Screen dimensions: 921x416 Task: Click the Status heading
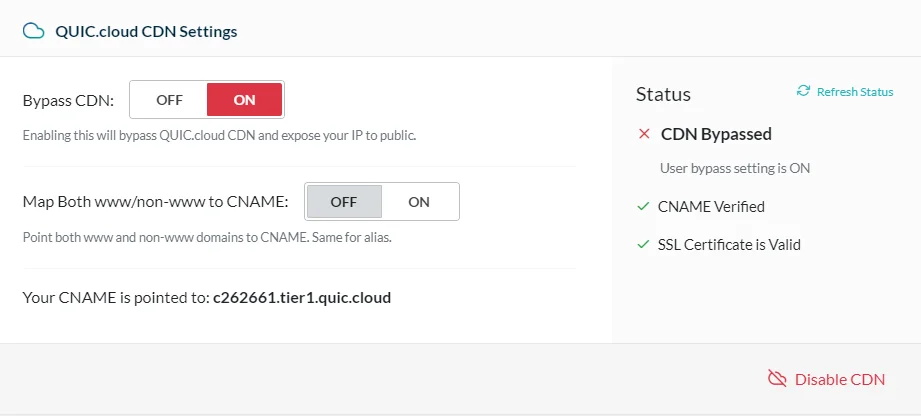coord(663,94)
